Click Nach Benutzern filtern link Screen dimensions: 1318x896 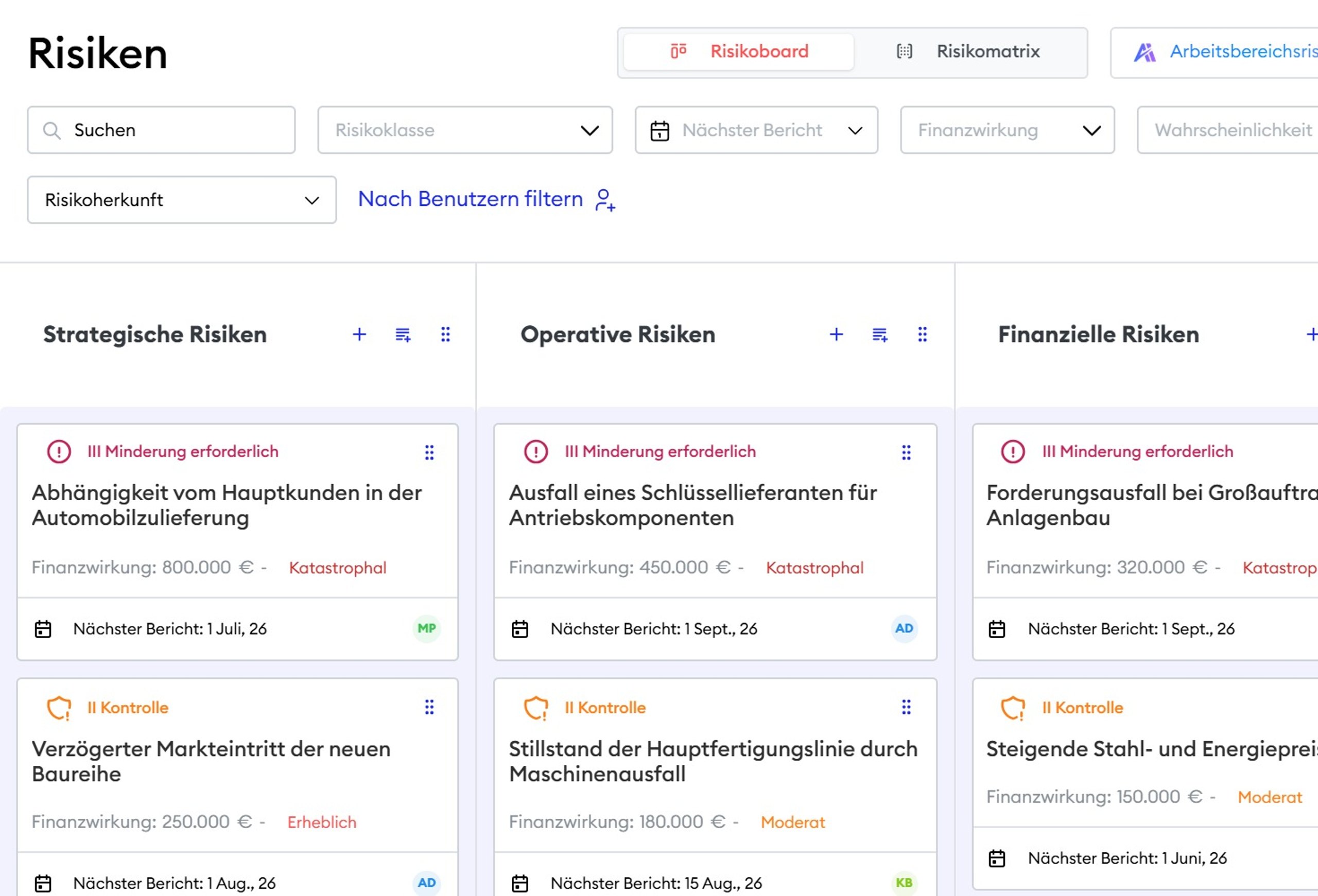click(x=471, y=199)
